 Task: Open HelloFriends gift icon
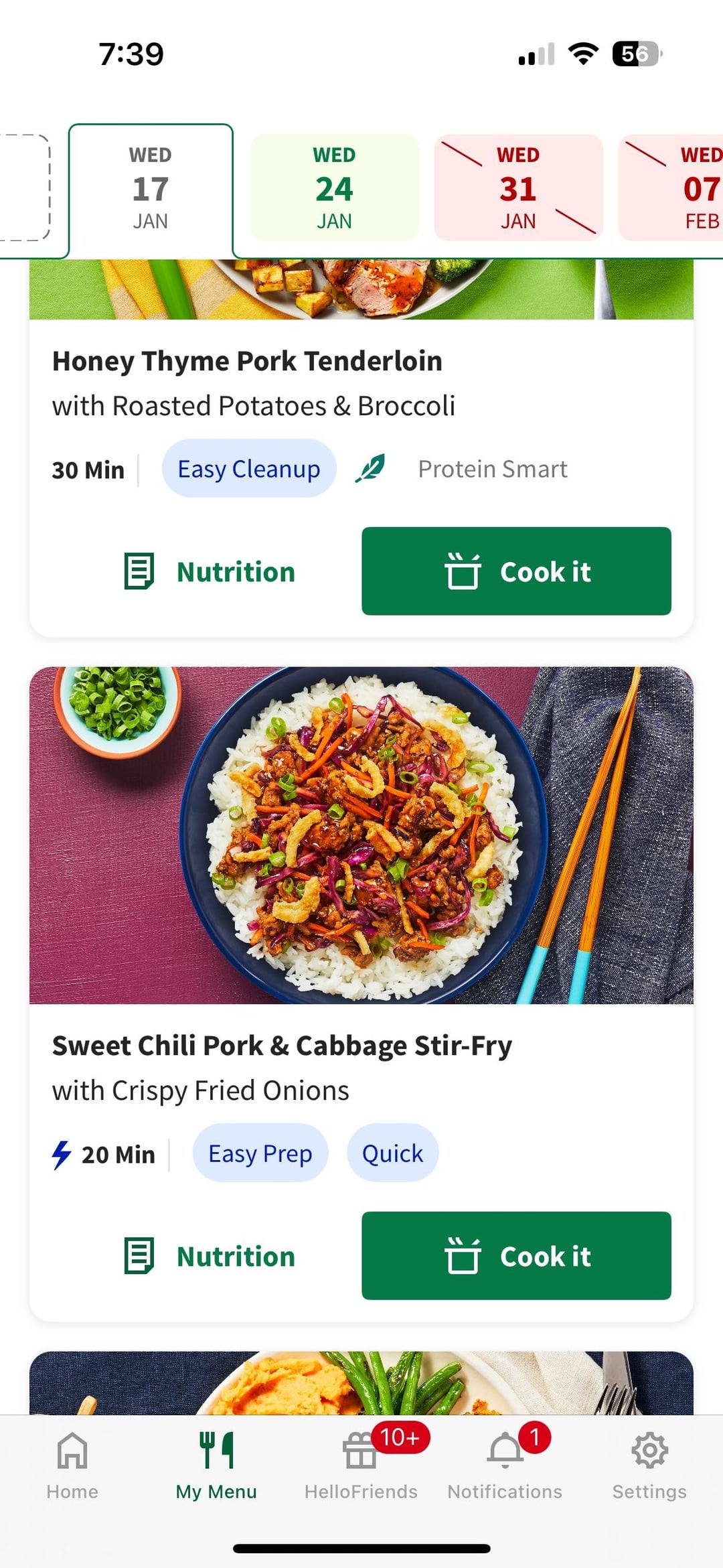tap(361, 1451)
